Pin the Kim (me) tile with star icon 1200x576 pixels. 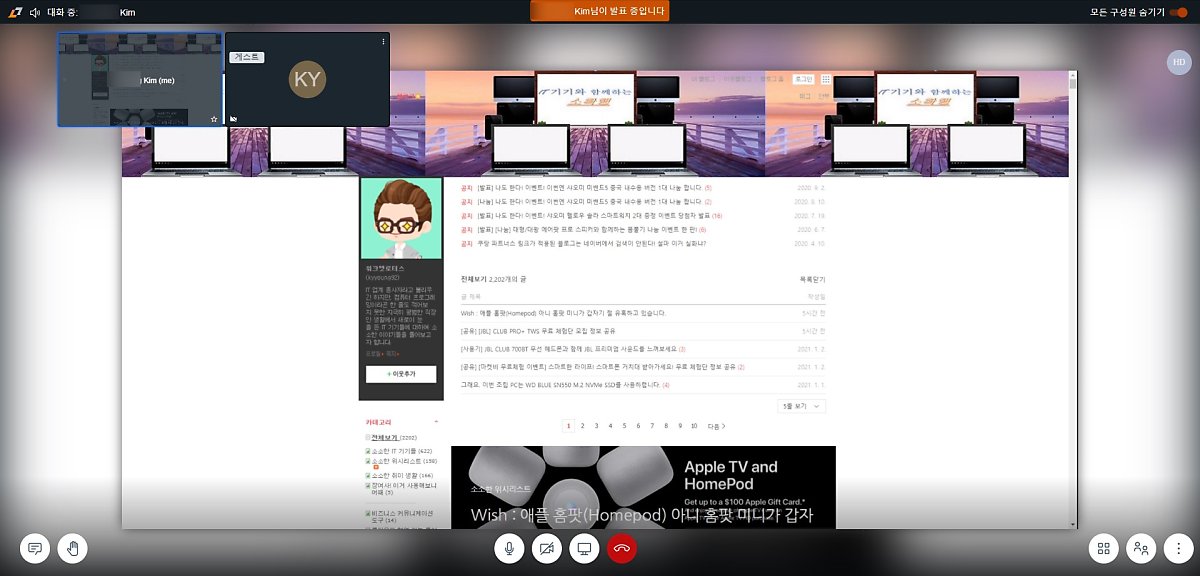click(213, 119)
